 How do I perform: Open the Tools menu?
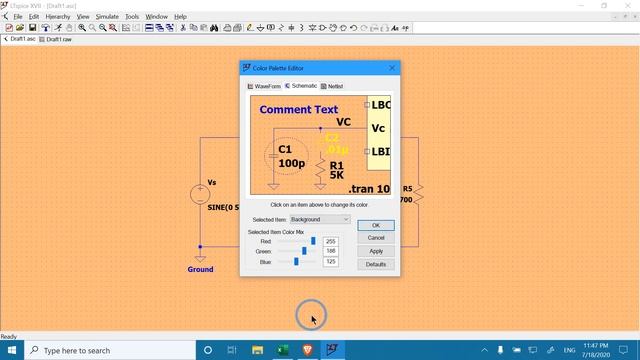coord(132,17)
